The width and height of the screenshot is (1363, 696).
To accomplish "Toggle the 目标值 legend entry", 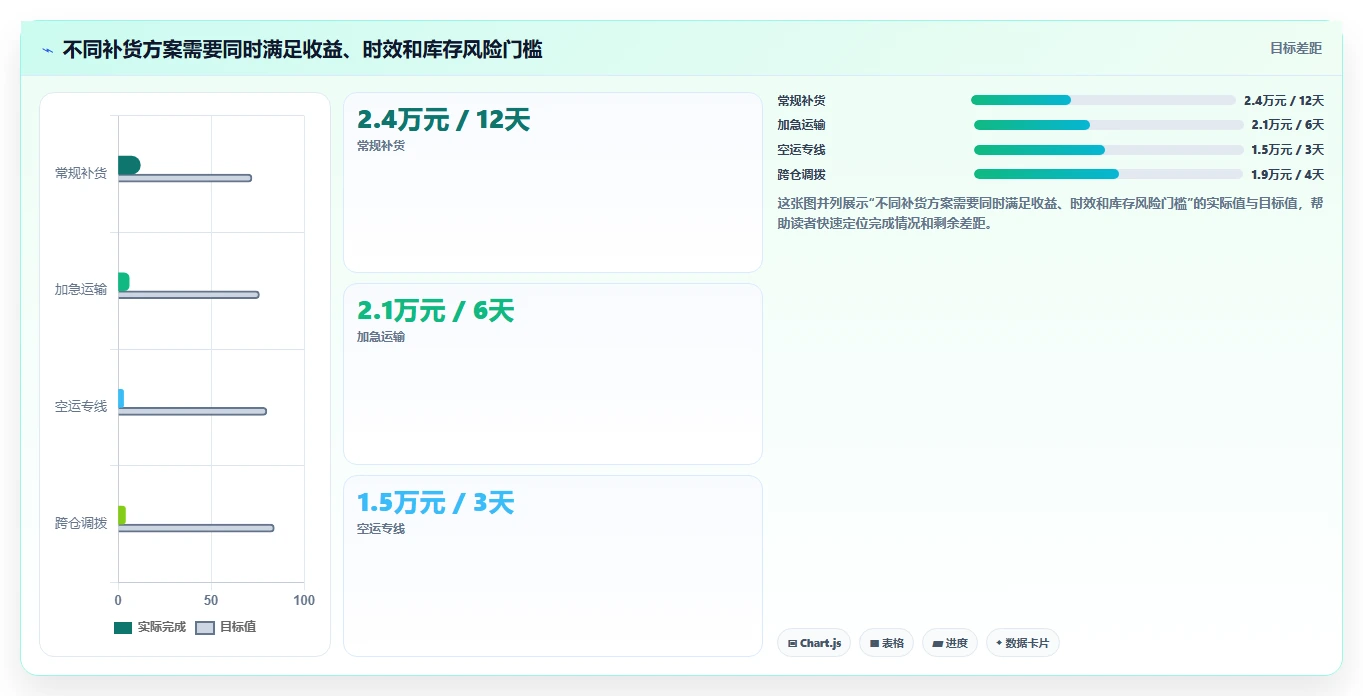I will click(x=226, y=627).
